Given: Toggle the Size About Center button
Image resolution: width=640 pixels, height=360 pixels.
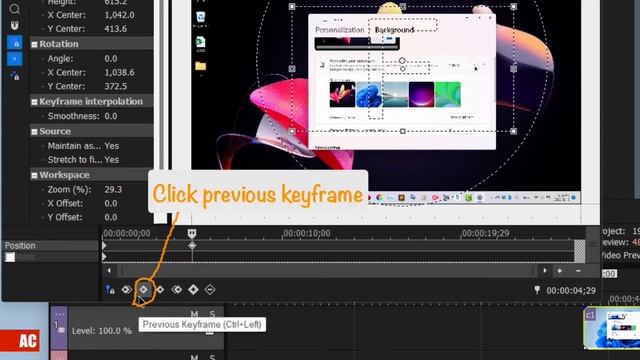Looking at the screenshot, I should coord(15,59).
